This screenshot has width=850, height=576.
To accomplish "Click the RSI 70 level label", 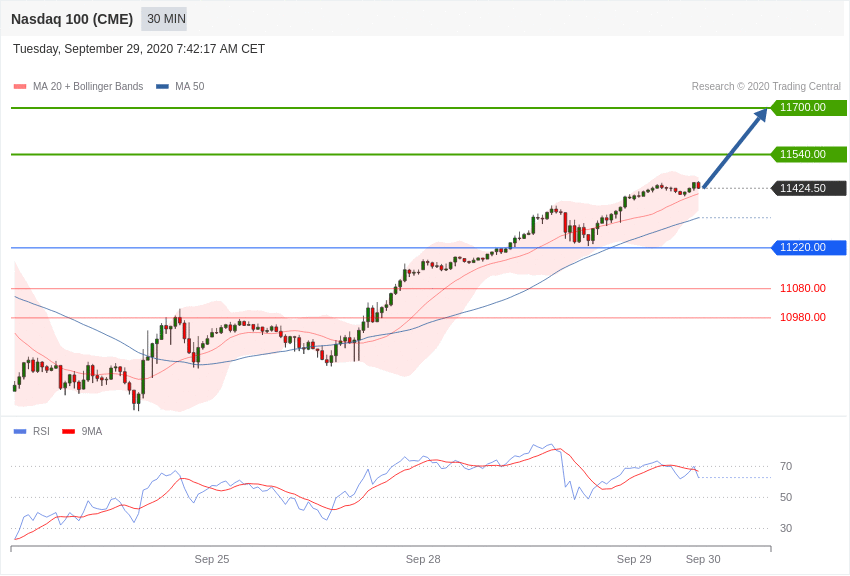I will click(x=786, y=466).
